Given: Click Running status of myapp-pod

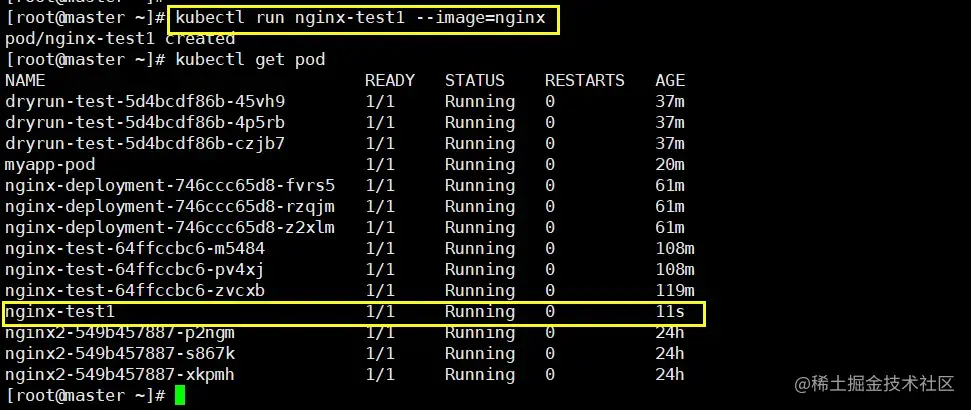Looking at the screenshot, I should click(480, 165).
